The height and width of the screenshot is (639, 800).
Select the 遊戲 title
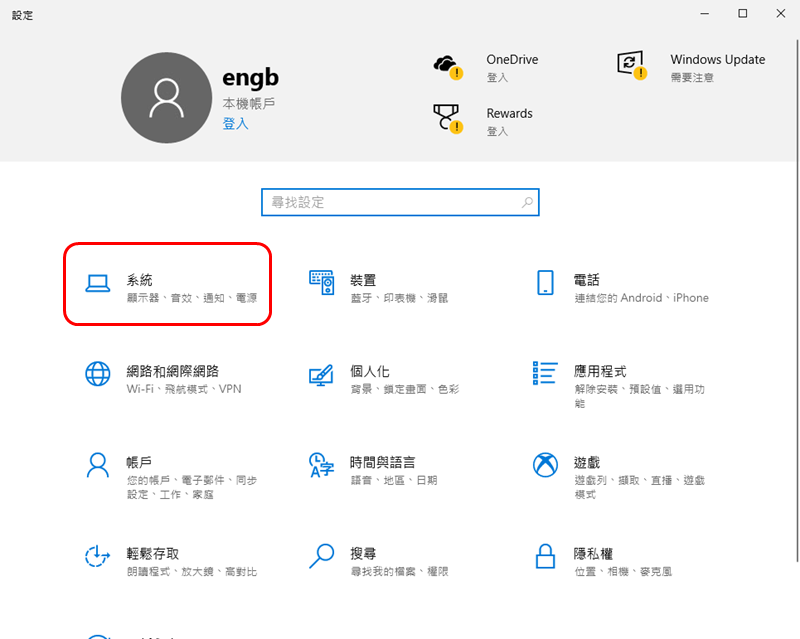[587, 462]
